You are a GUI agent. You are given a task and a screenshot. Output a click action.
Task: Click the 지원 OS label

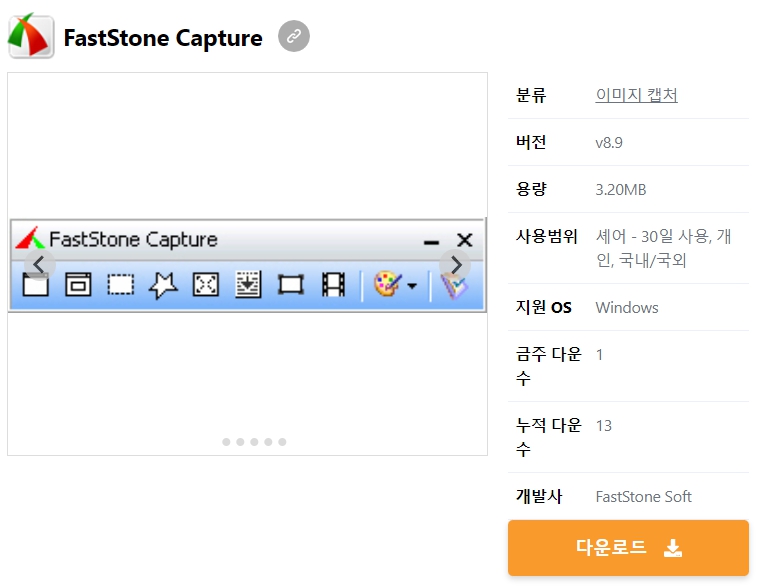point(543,308)
